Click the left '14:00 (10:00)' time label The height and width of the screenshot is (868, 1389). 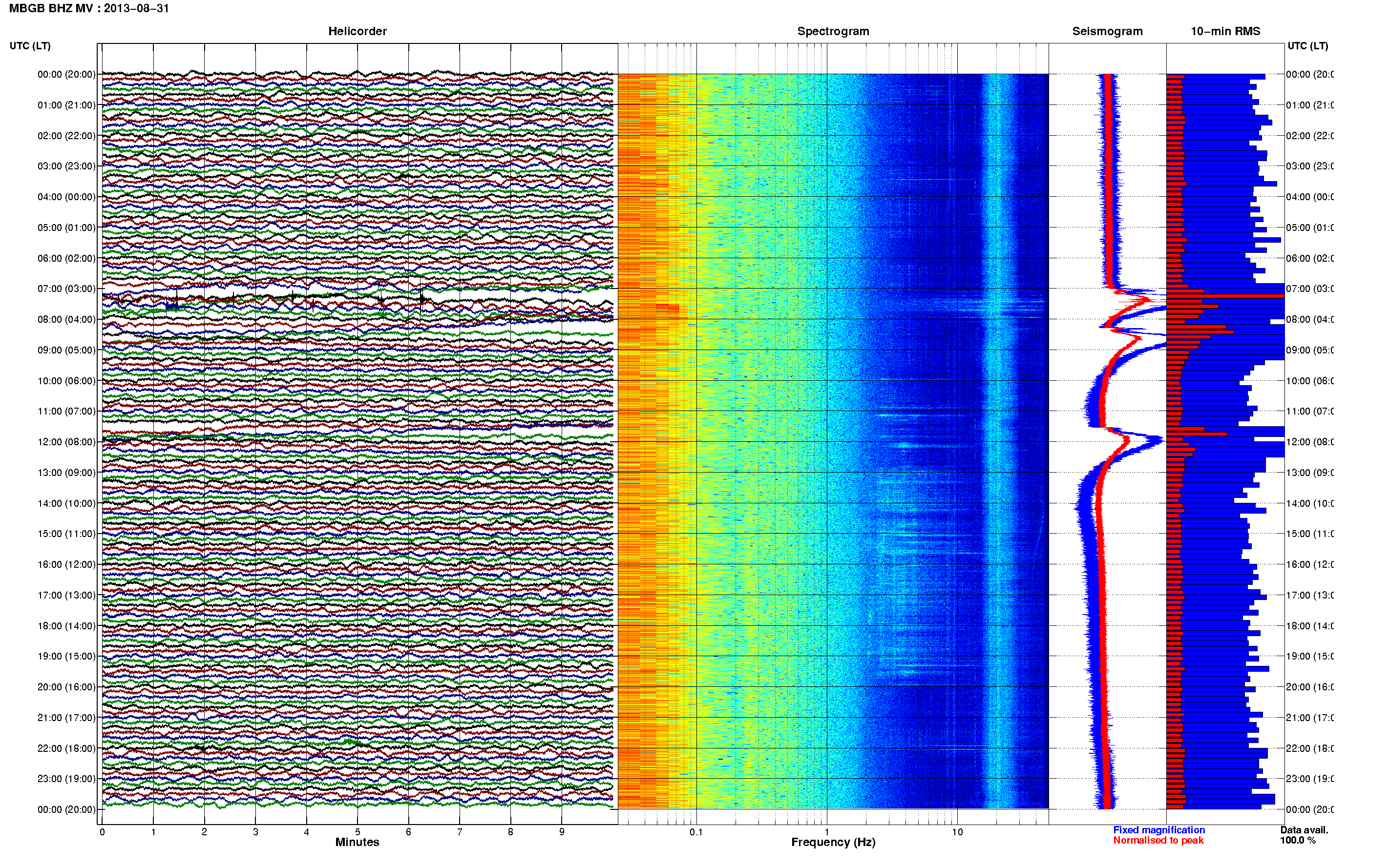[66, 503]
